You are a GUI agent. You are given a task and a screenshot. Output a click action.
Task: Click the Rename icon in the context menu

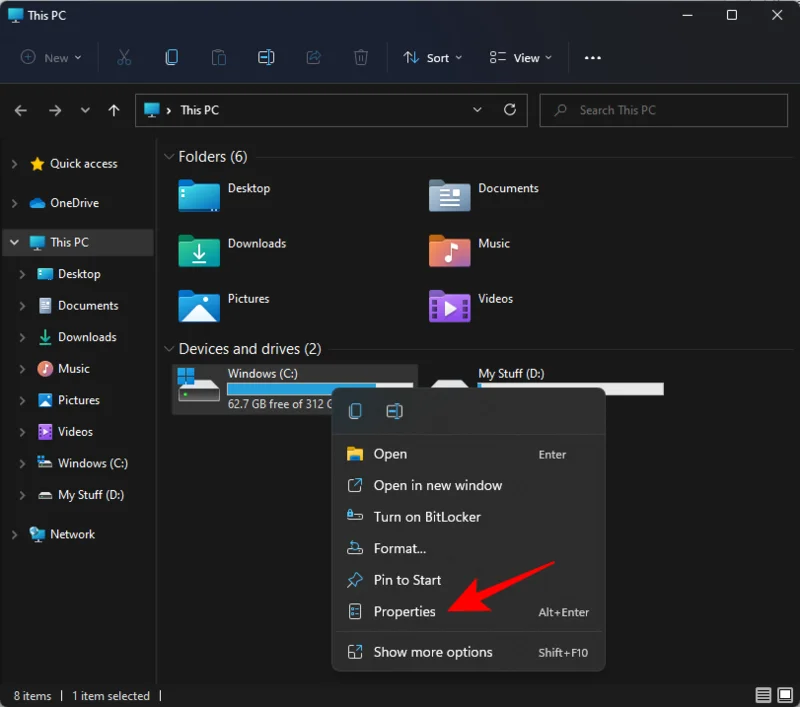396,411
